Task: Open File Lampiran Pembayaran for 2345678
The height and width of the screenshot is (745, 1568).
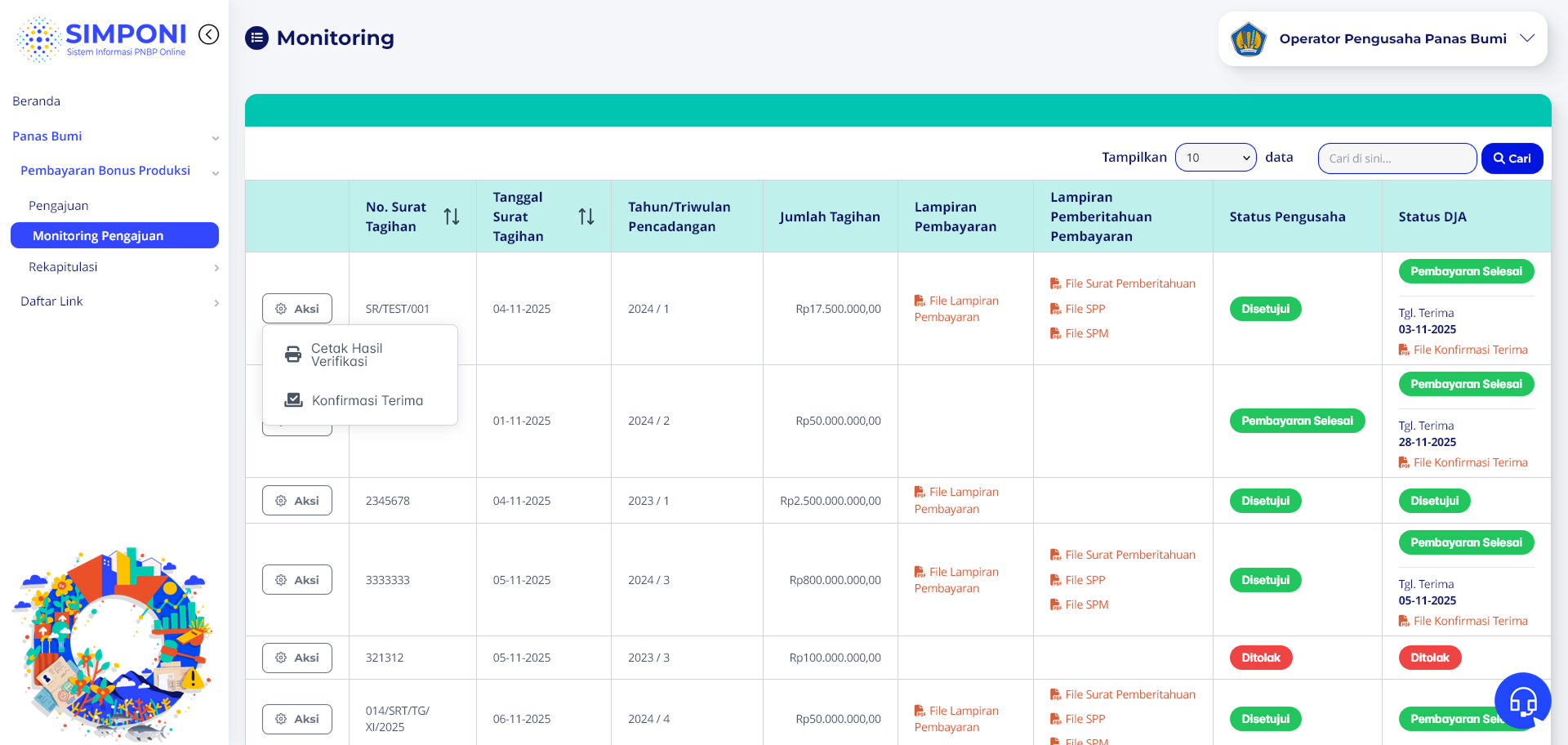Action: point(956,500)
